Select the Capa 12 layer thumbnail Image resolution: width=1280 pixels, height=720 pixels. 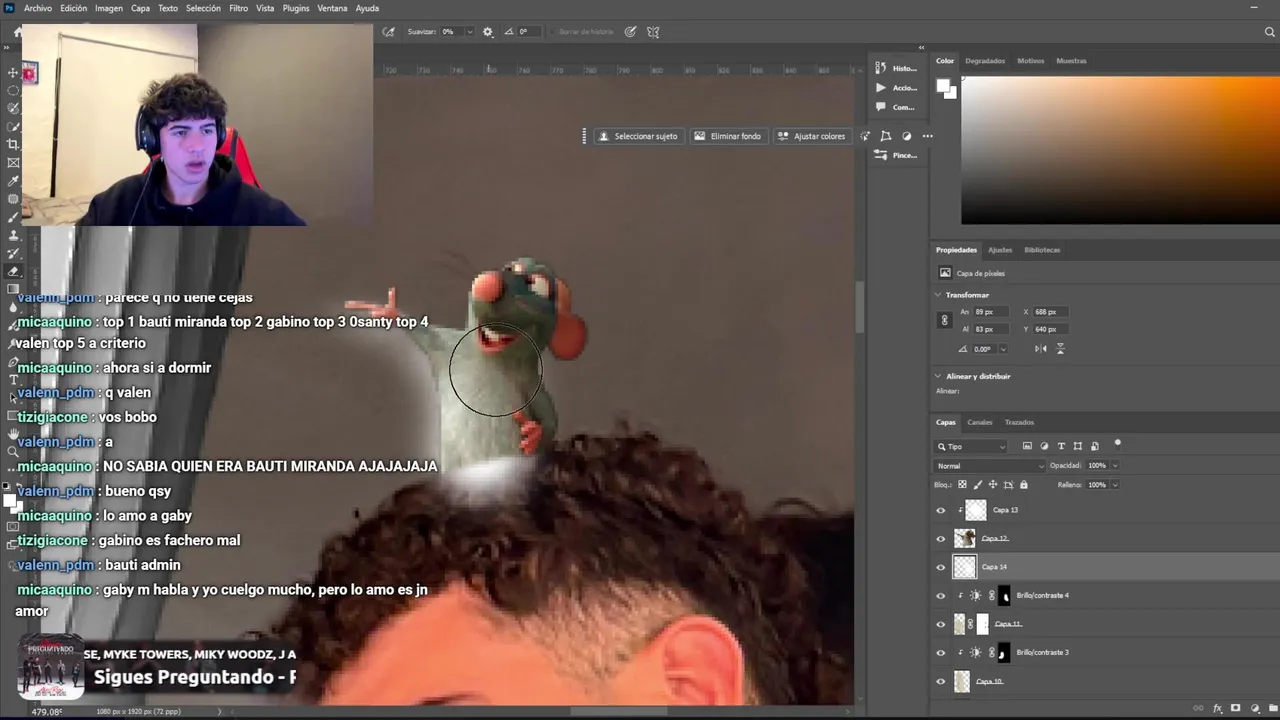pyautogui.click(x=964, y=539)
